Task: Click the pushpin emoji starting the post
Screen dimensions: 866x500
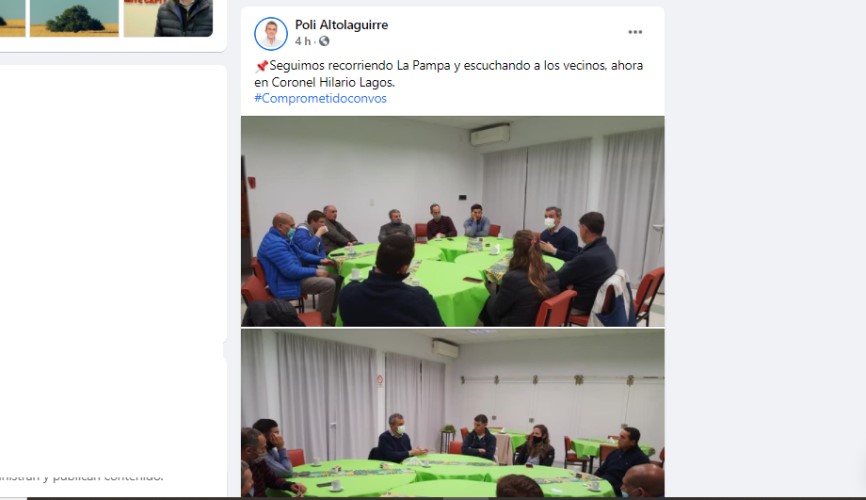Action: point(261,66)
